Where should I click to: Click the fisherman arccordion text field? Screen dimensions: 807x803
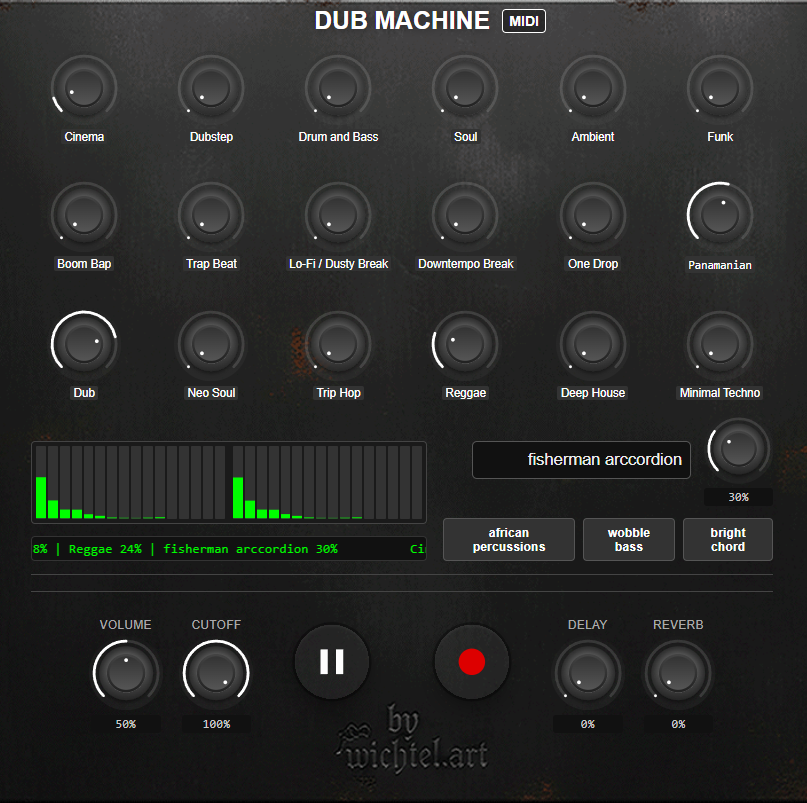pyautogui.click(x=581, y=460)
